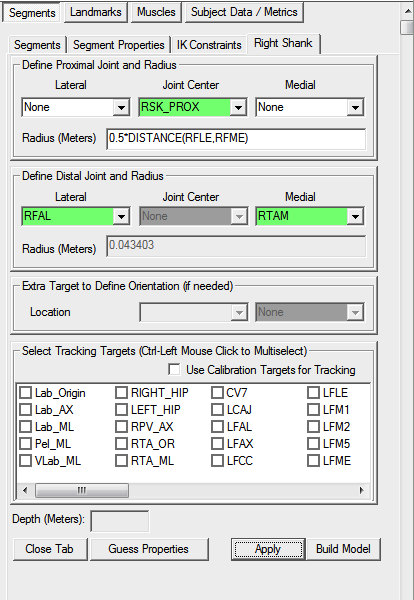Viewport: 414px width, 600px height.
Task: Switch to the Landmarks tab
Action: coord(96,12)
